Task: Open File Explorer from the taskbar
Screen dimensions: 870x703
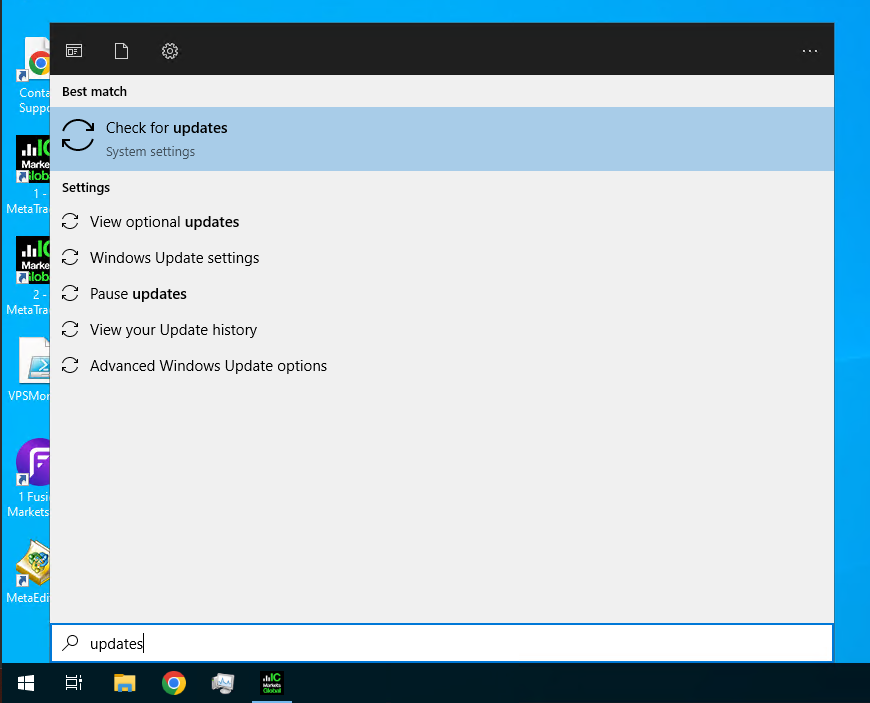Action: coord(124,683)
